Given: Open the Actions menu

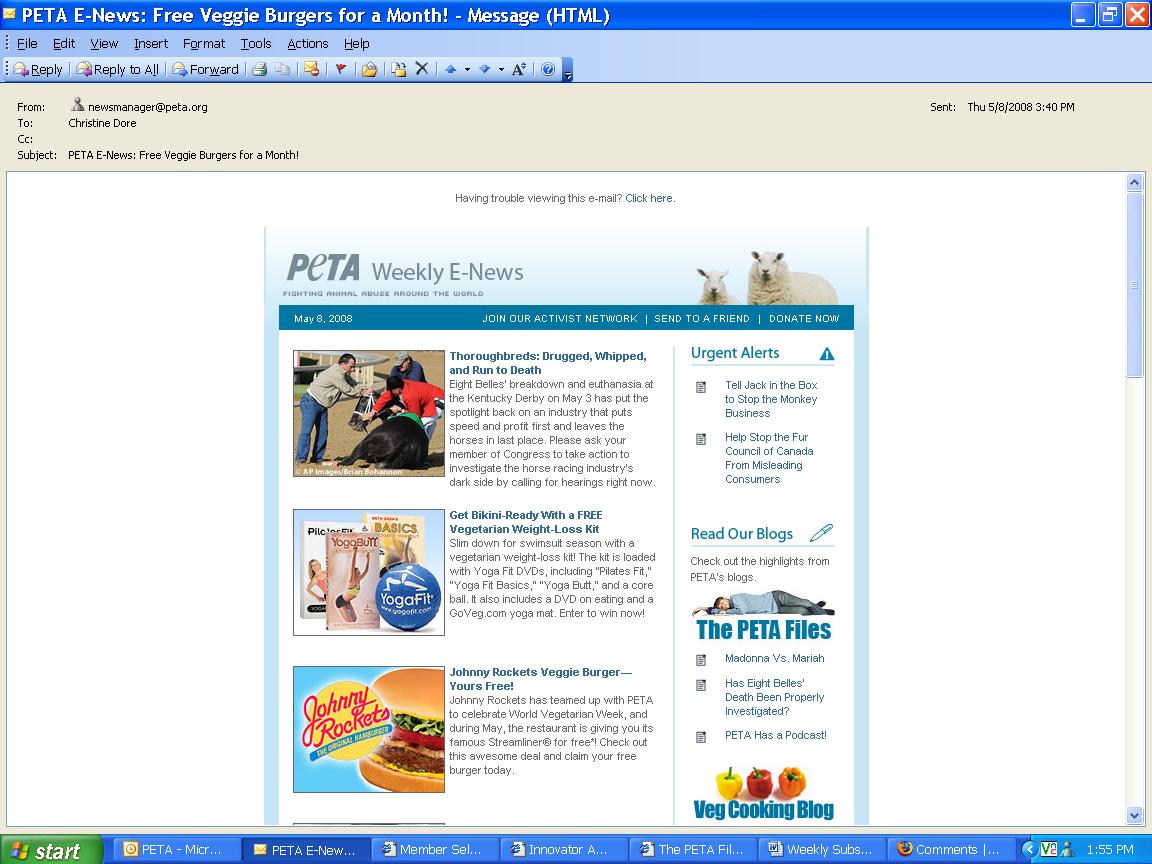Looking at the screenshot, I should coord(307,43).
